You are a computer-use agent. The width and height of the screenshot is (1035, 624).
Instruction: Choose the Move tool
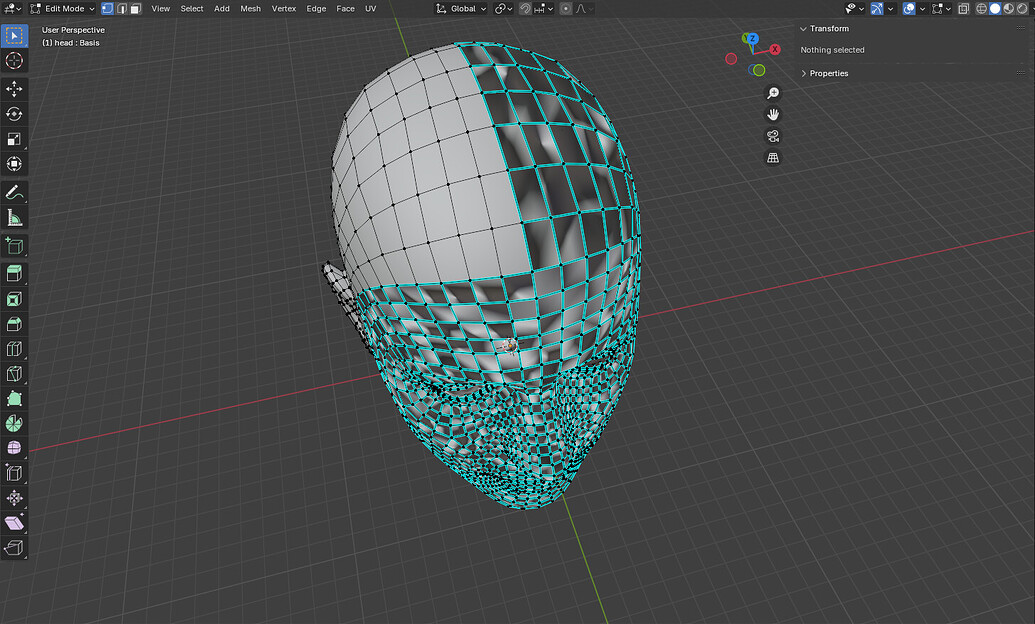point(14,88)
